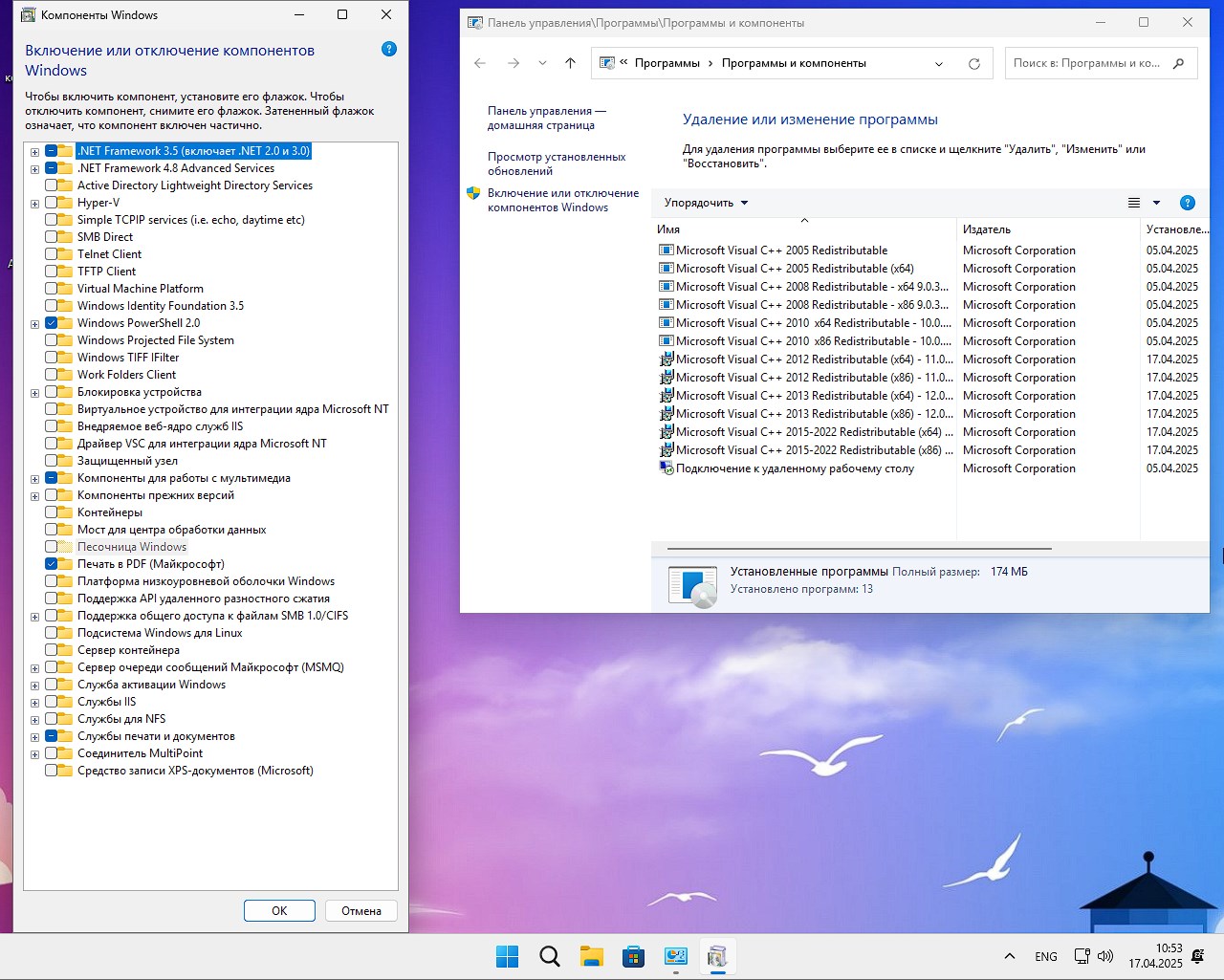Click the help icon in Windows Features dialog
Screen dimensions: 1224x980
[x=389, y=49]
